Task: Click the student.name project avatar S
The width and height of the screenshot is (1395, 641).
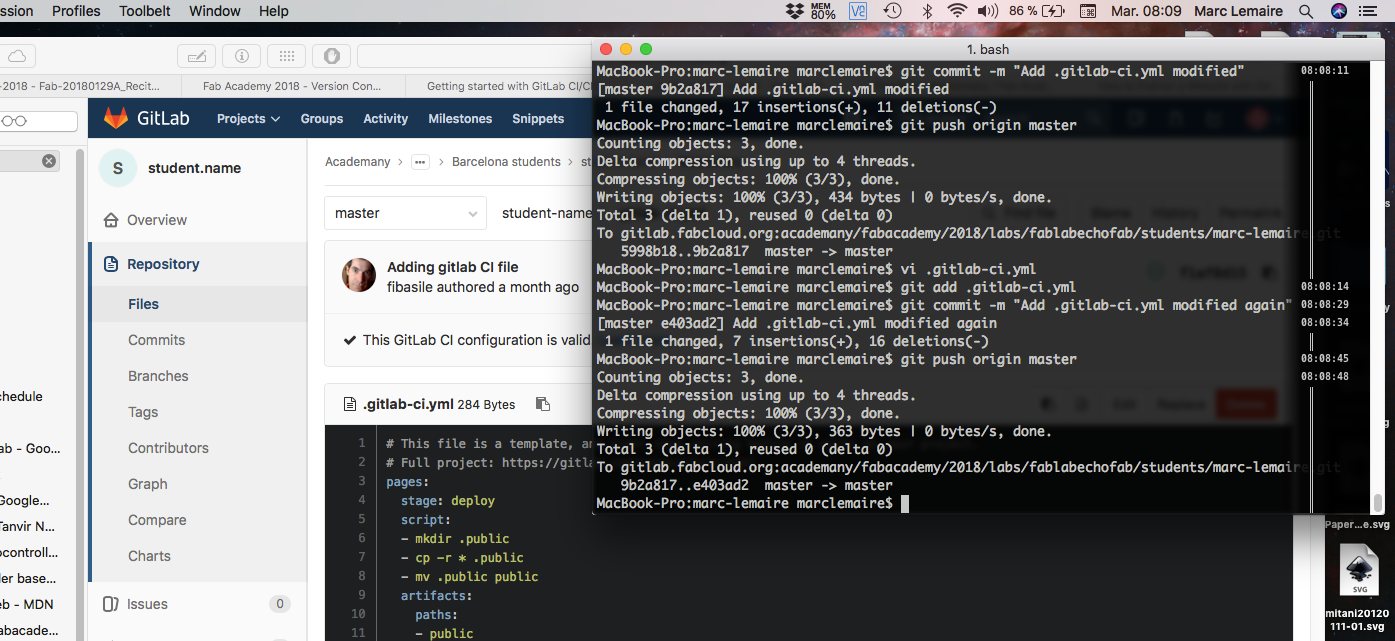Action: point(118,168)
